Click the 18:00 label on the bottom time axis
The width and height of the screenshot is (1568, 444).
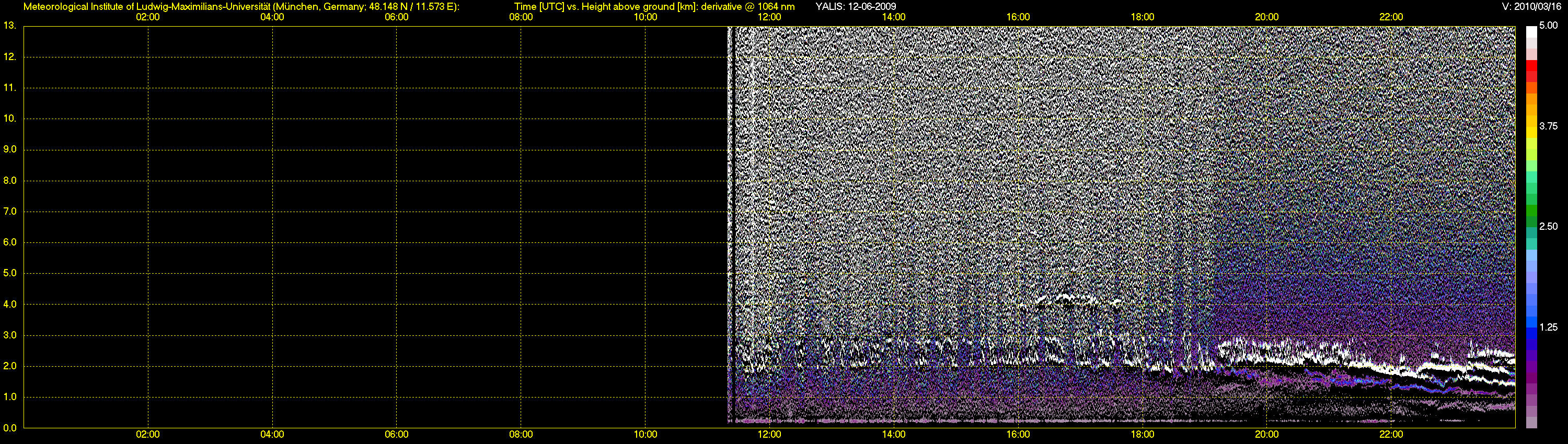[1143, 434]
